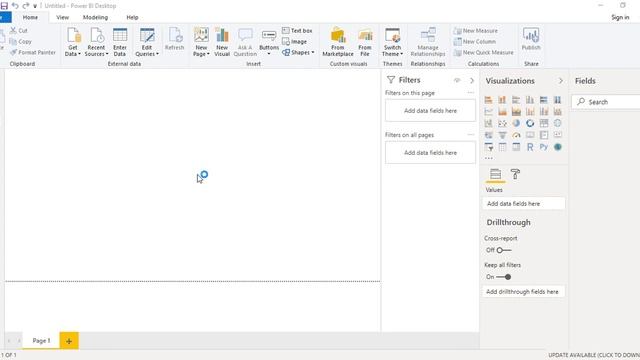Select the Pie chart visual

pos(516,123)
